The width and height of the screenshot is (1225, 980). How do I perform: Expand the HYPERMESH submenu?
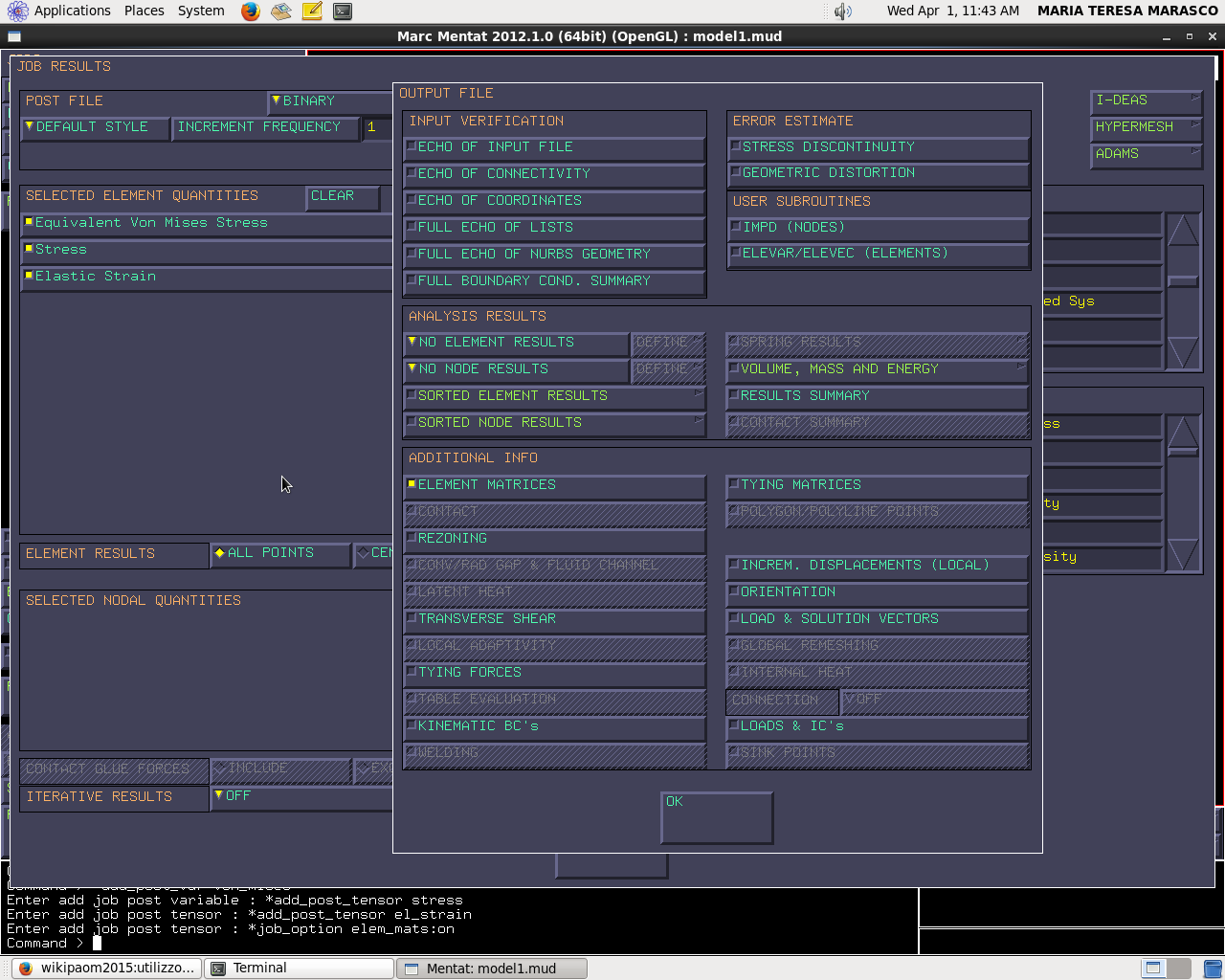pos(1147,127)
